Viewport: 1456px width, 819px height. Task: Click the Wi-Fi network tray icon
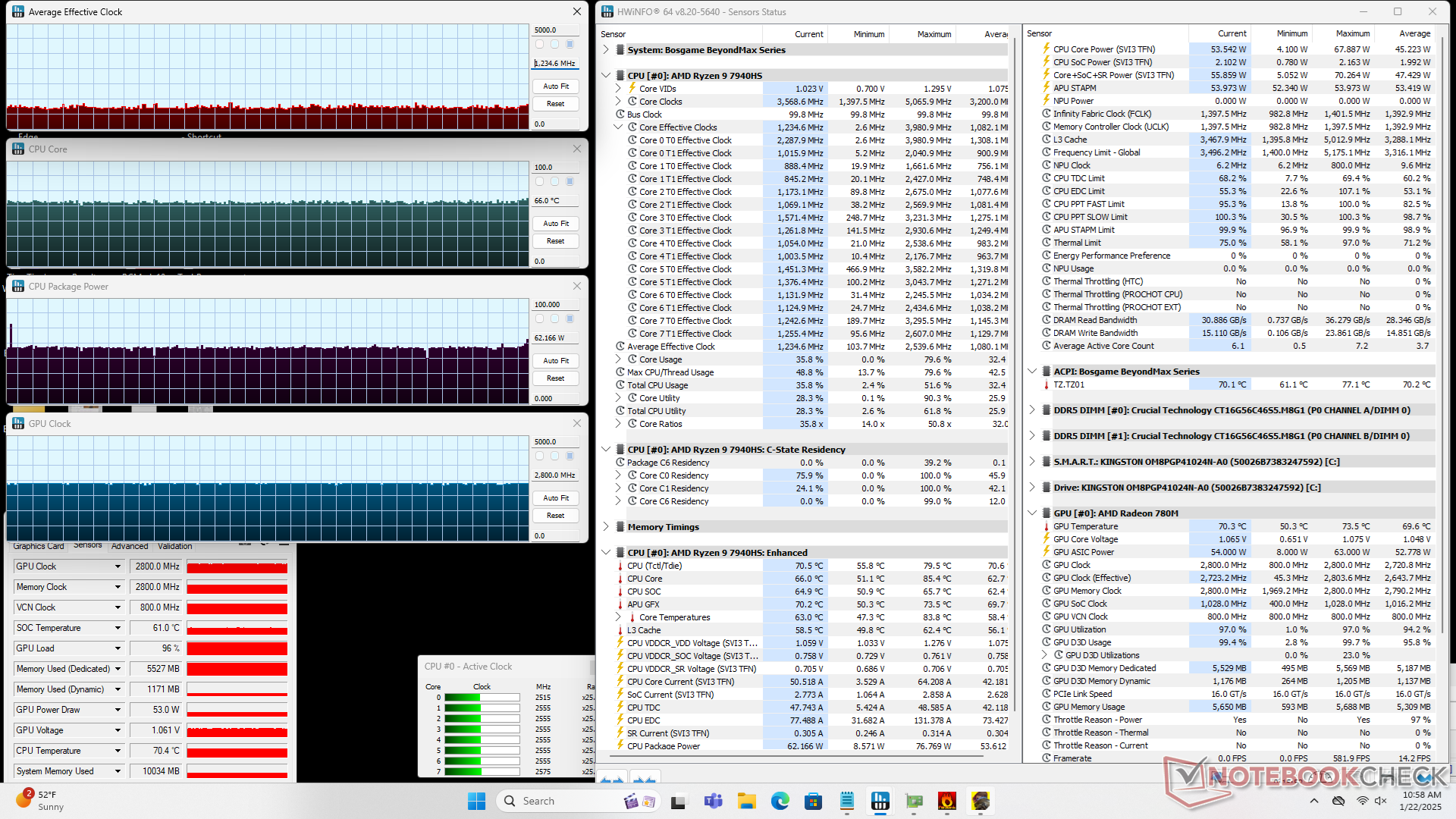click(1362, 801)
